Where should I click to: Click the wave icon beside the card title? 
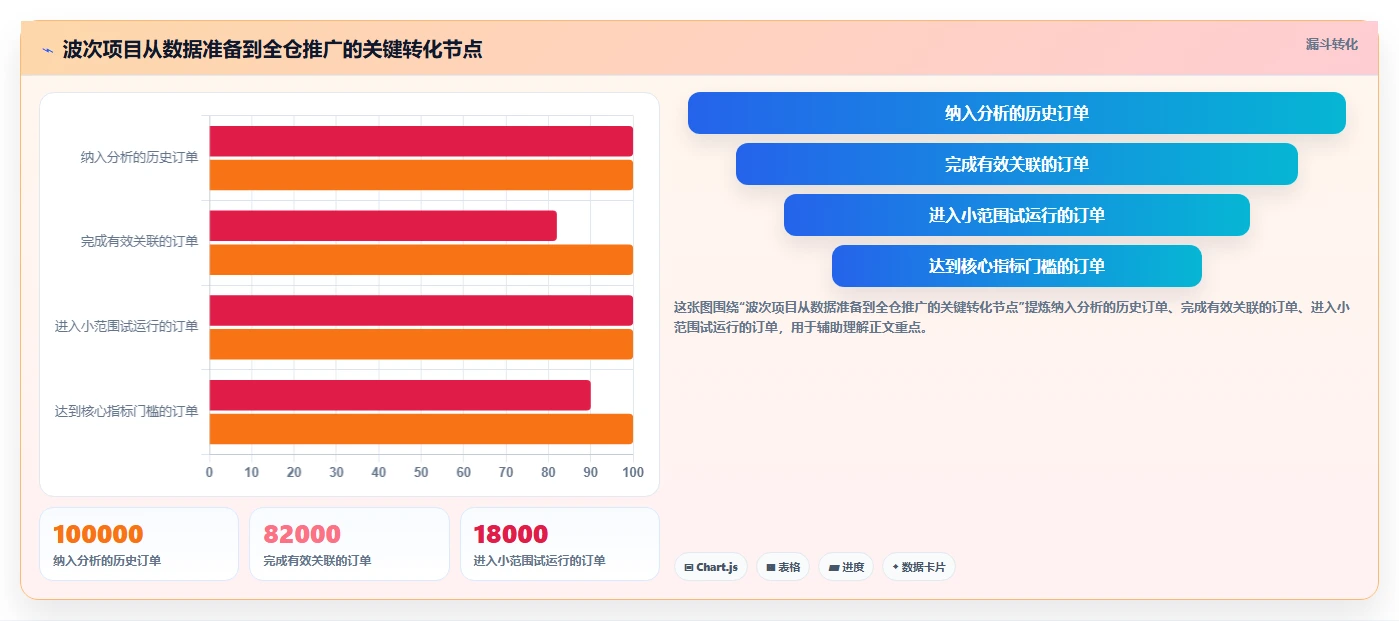[47, 50]
